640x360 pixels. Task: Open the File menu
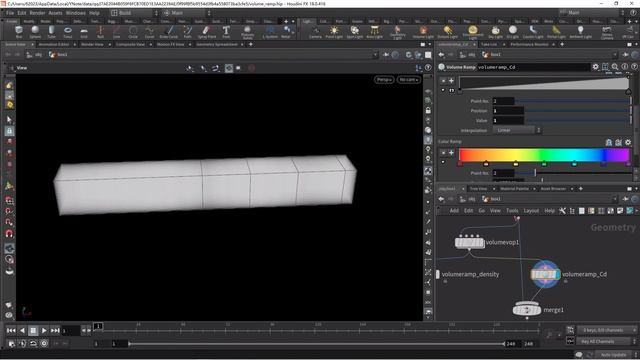(x=10, y=13)
